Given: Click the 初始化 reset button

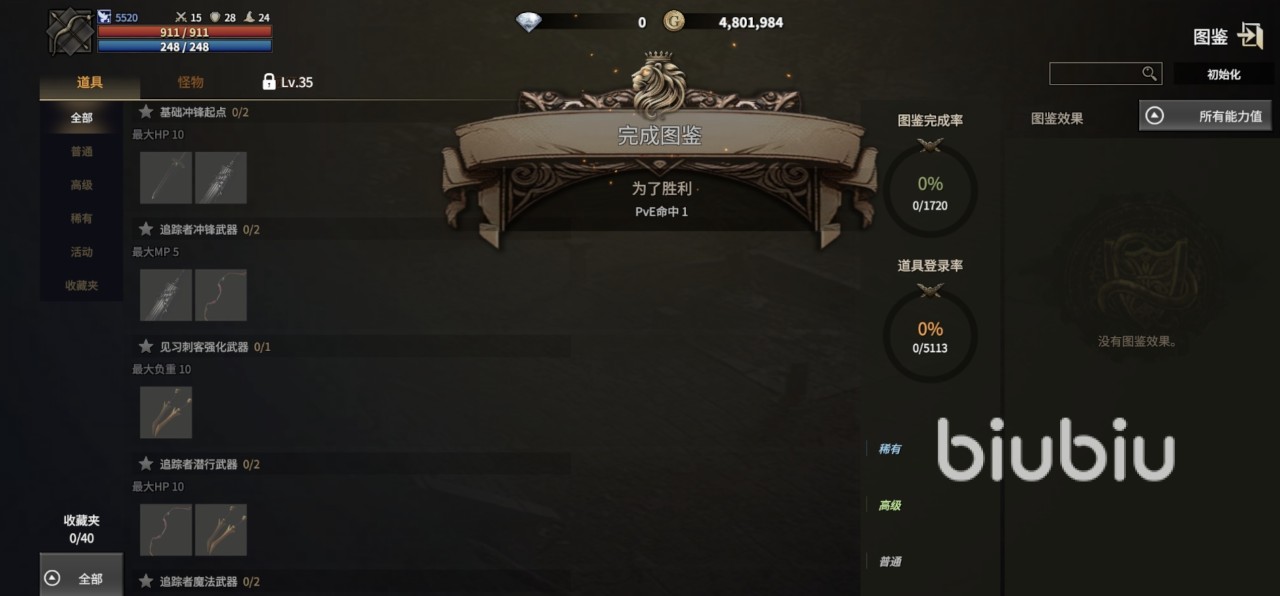Looking at the screenshot, I should click(x=1223, y=74).
